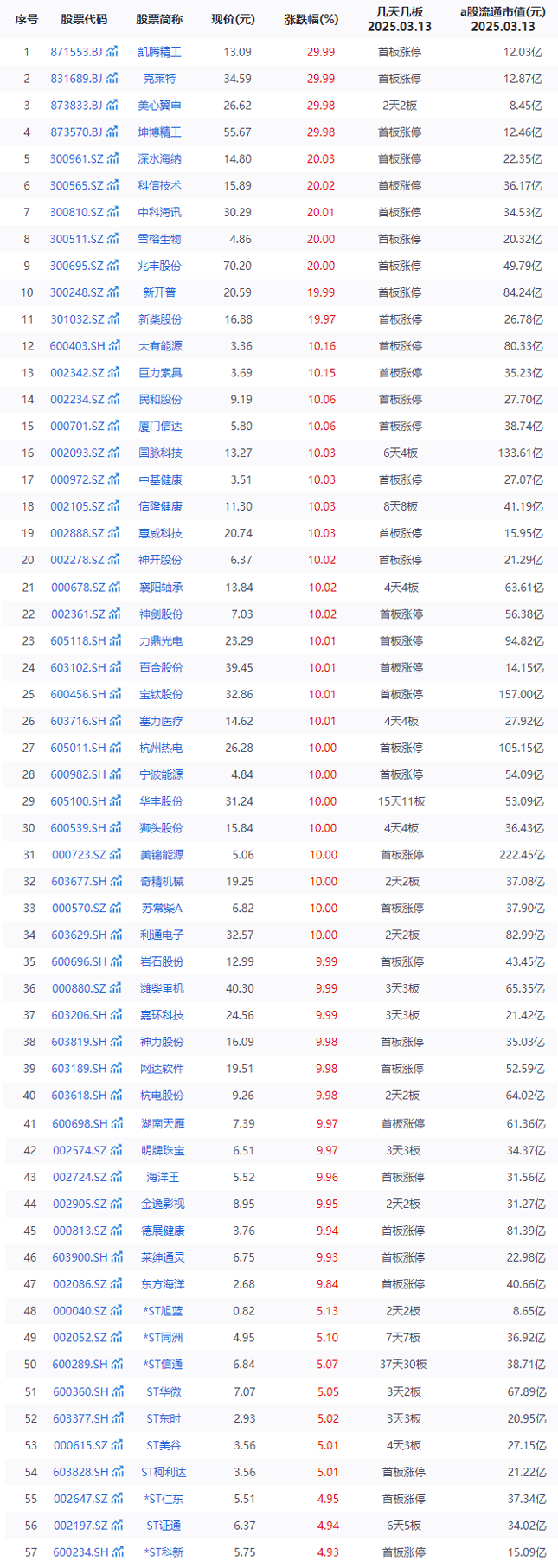Open stock code link 002052.SZ
558x1568 pixels.
[x=80, y=1338]
